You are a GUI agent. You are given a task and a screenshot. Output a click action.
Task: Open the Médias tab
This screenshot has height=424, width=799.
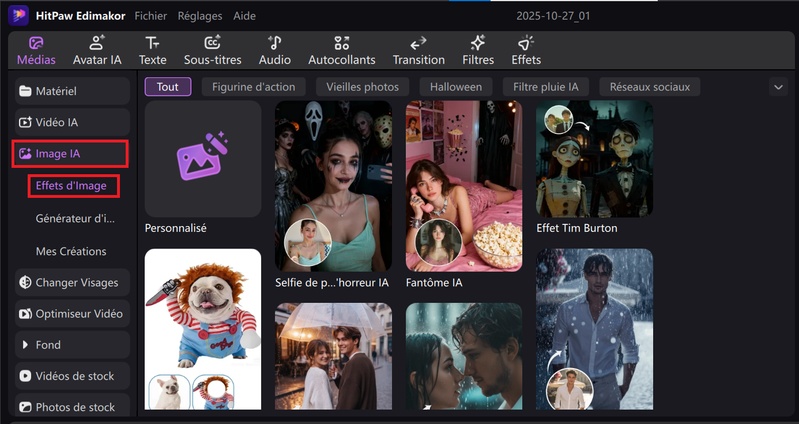point(36,51)
